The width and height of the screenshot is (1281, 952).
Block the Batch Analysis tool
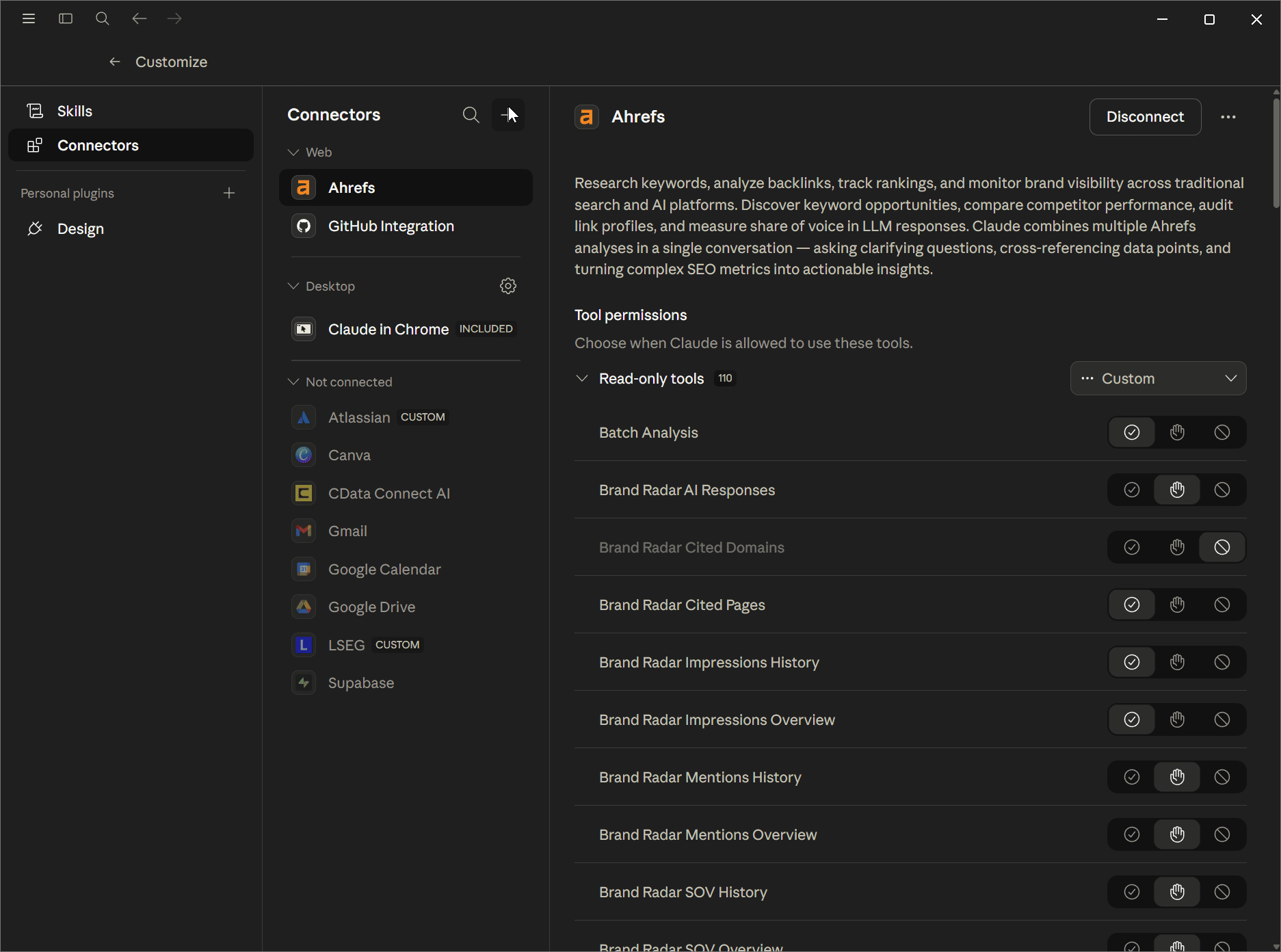[x=1222, y=432]
